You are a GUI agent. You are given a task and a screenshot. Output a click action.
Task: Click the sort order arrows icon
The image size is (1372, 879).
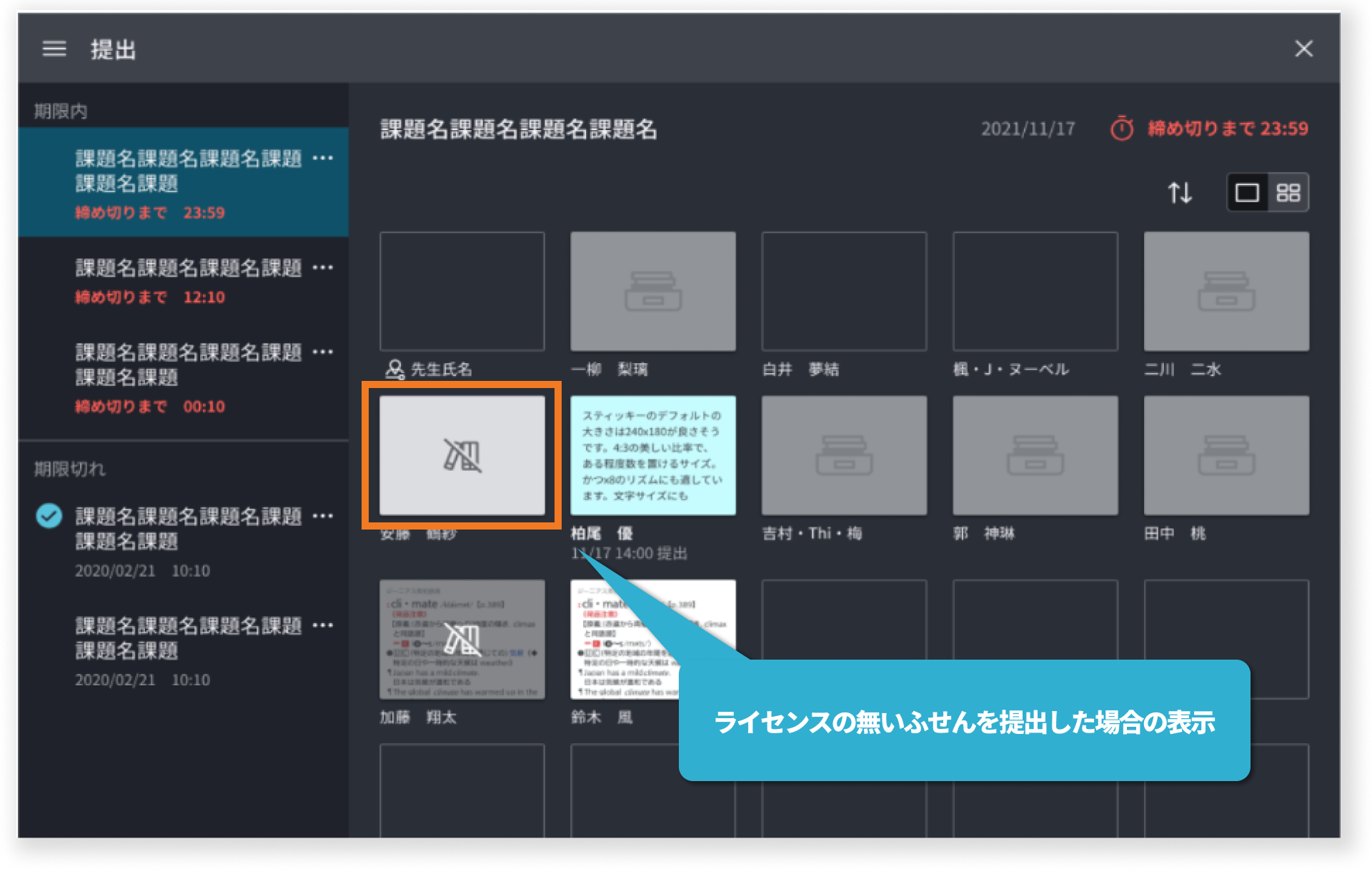pyautogui.click(x=1180, y=192)
